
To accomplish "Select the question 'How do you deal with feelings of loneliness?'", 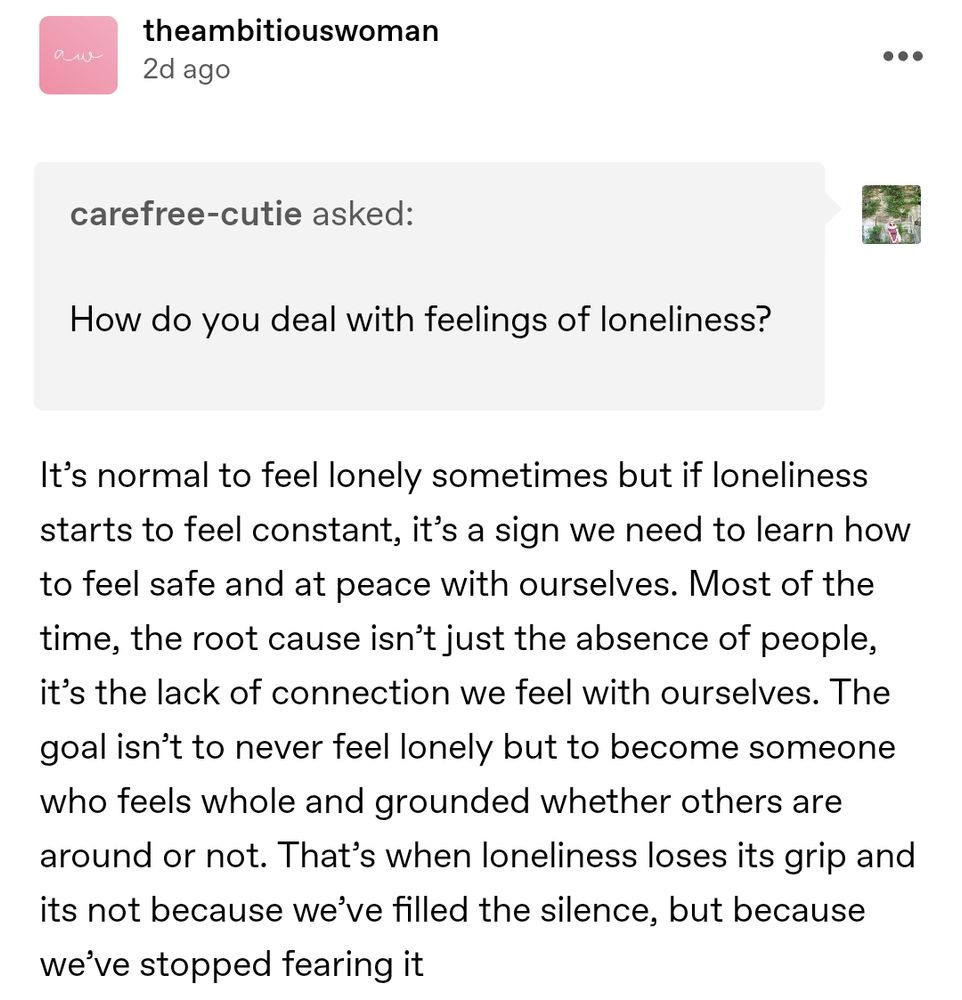I will tap(420, 320).
